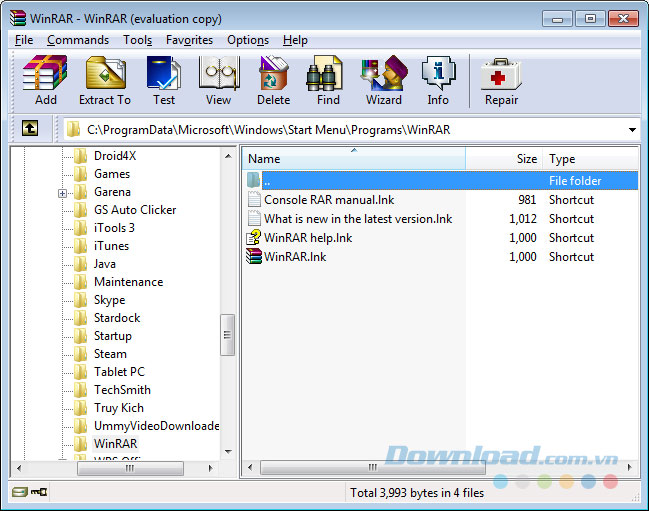The image size is (649, 511).
Task: Click the key password icon in status bar
Action: [x=39, y=492]
